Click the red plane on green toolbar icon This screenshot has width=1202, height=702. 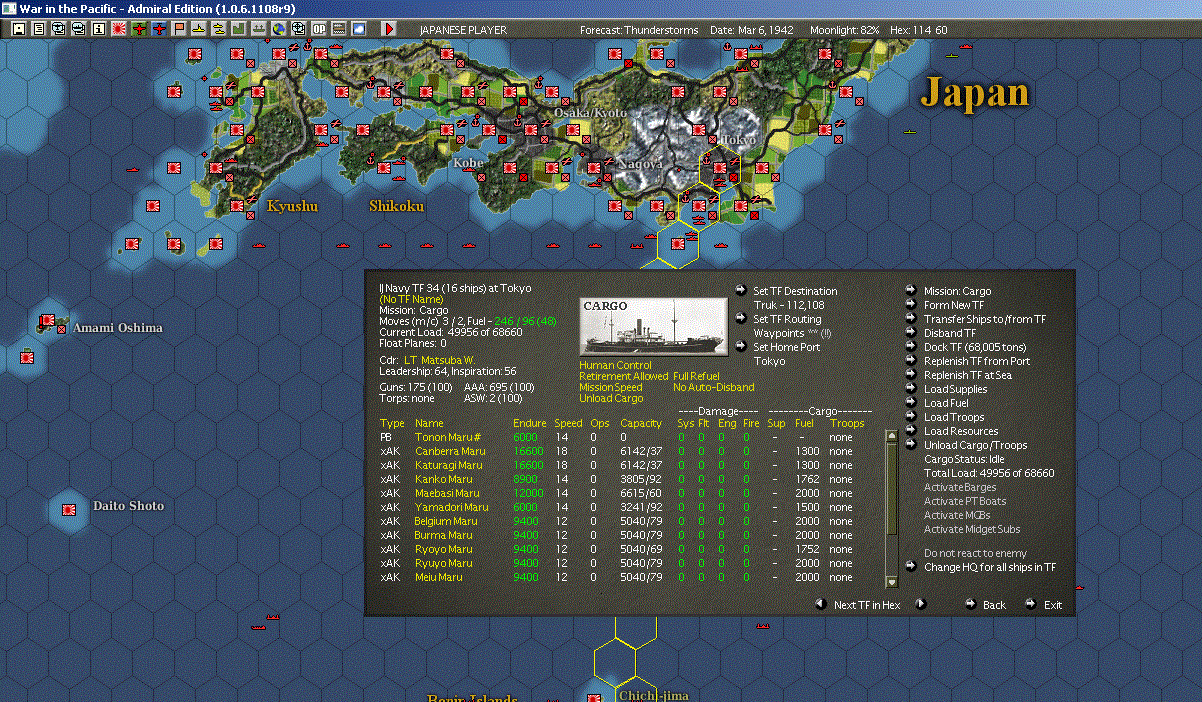pos(139,29)
